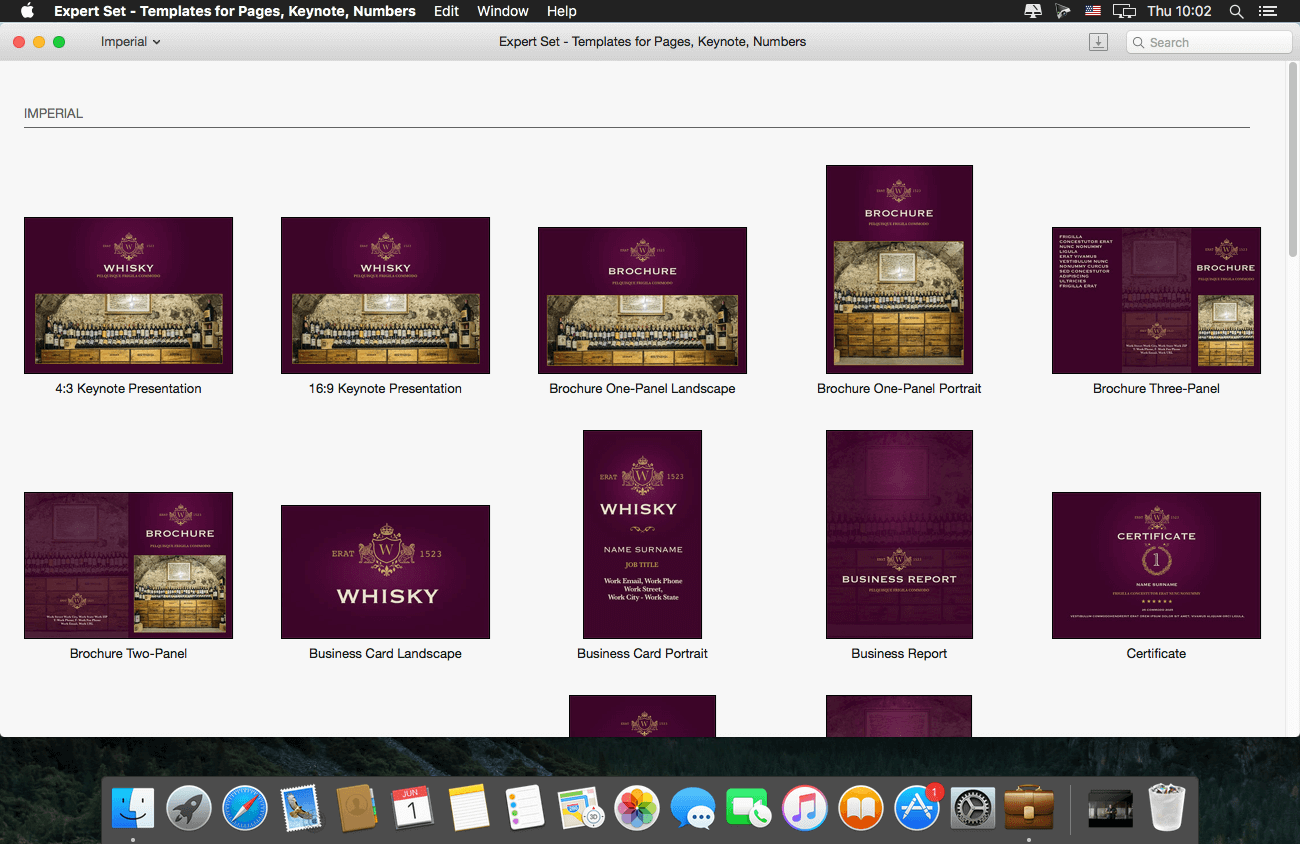Open the Expert Set application menu

click(x=235, y=11)
